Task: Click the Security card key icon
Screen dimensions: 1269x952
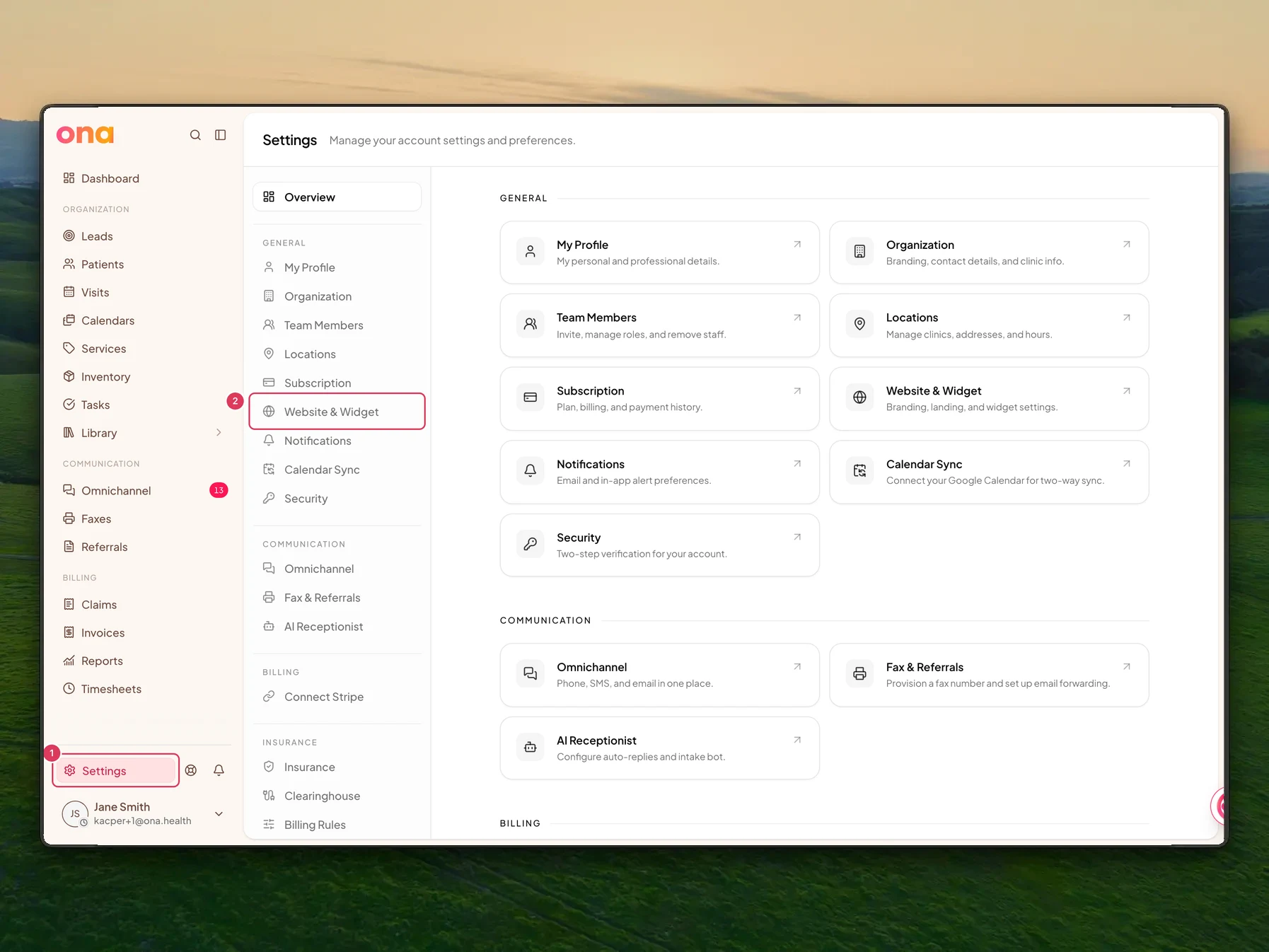Action: [530, 544]
